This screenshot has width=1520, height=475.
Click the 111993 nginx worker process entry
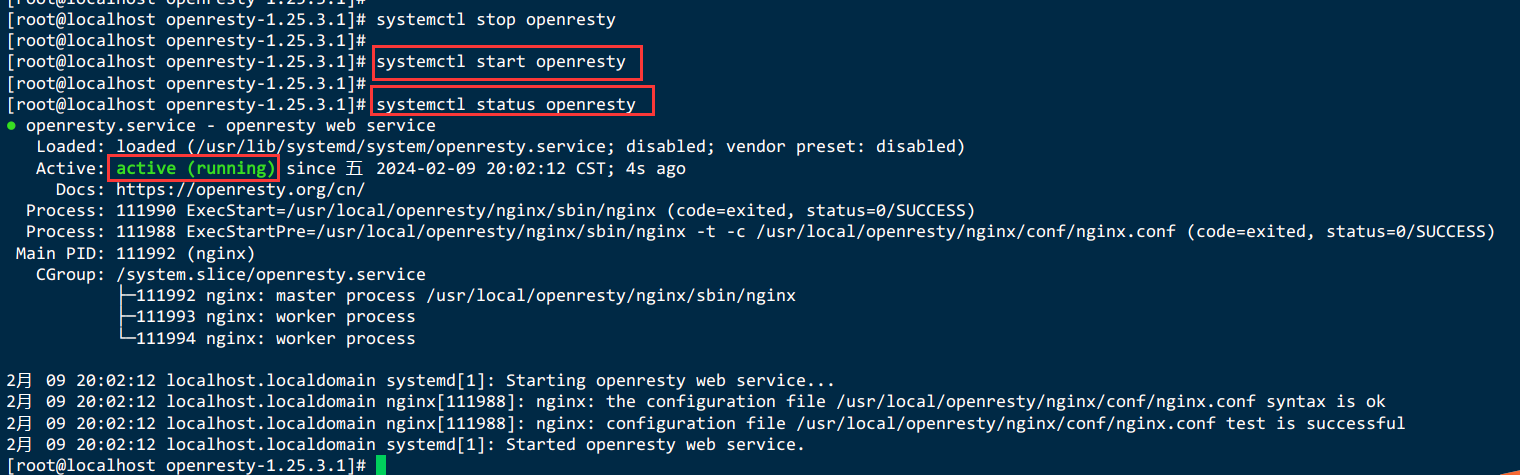click(266, 317)
